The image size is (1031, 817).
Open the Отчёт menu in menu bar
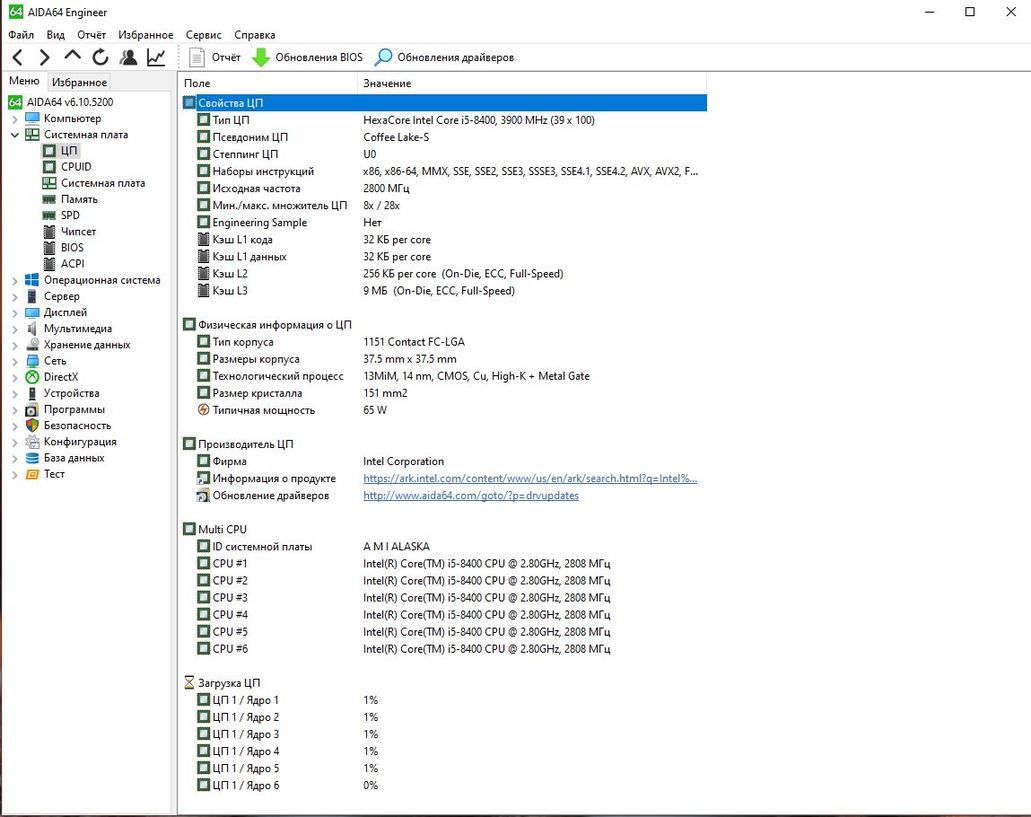(91, 35)
